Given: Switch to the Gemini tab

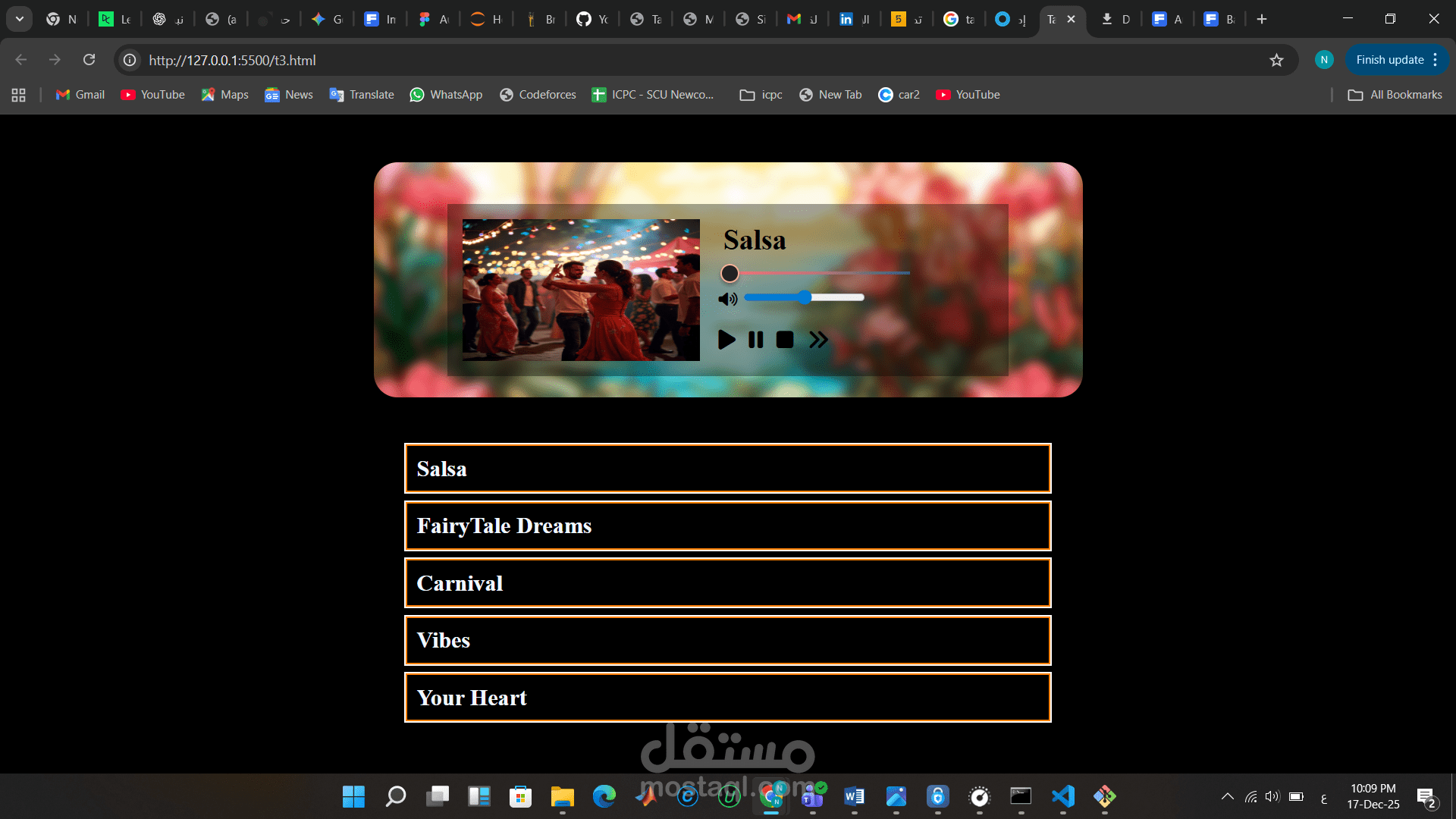Looking at the screenshot, I should tap(327, 19).
